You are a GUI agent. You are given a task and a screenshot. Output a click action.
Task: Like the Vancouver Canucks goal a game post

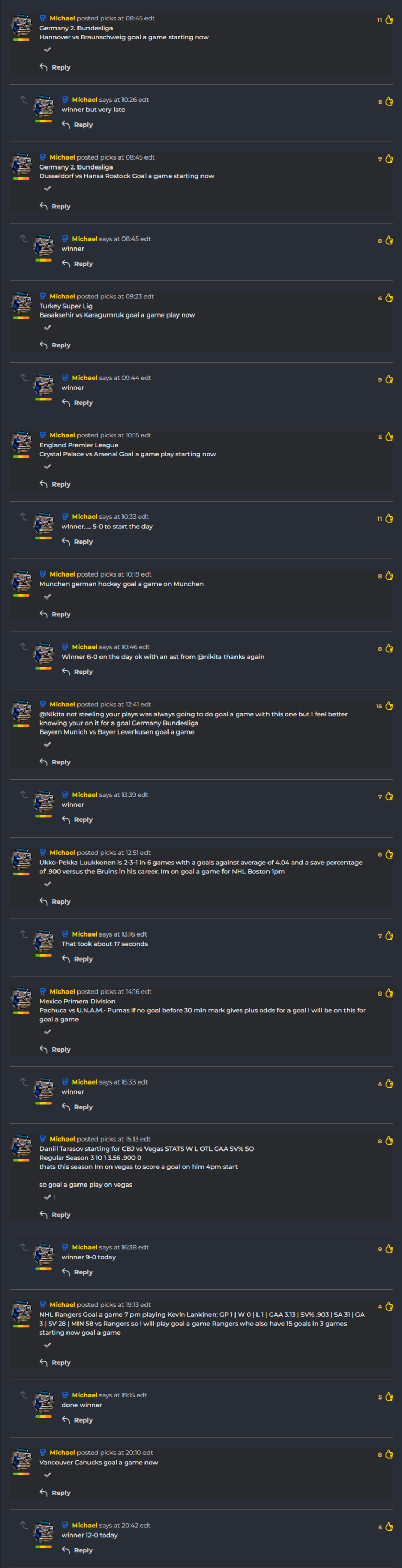click(x=388, y=1455)
